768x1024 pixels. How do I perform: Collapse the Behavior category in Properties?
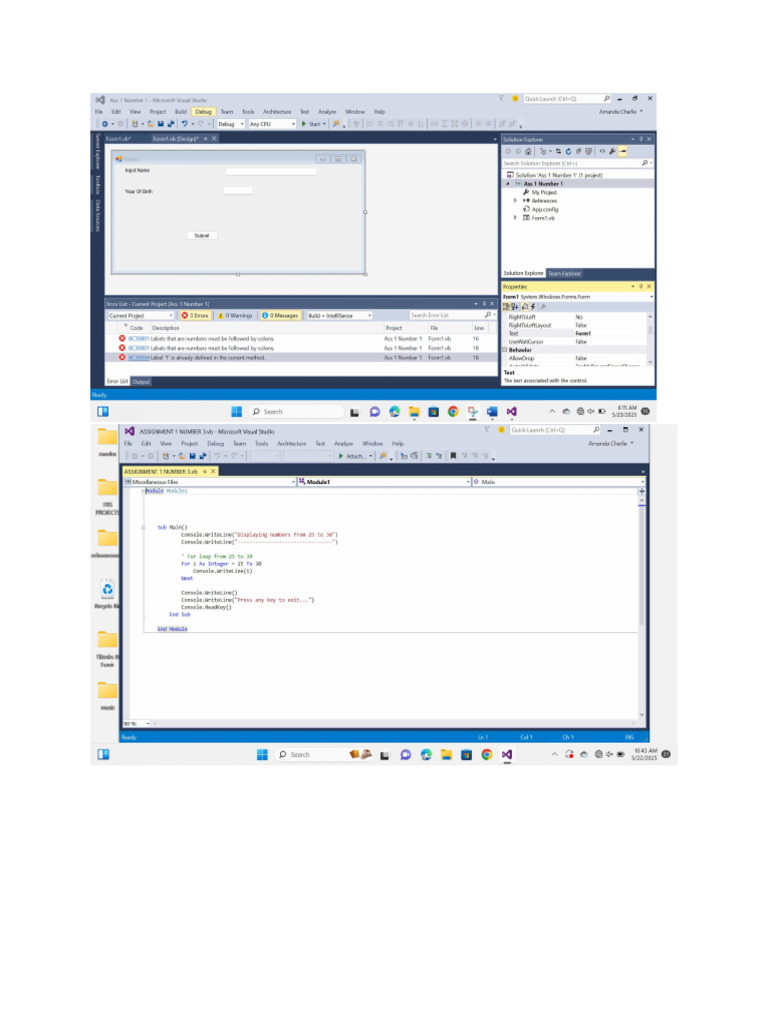[505, 350]
